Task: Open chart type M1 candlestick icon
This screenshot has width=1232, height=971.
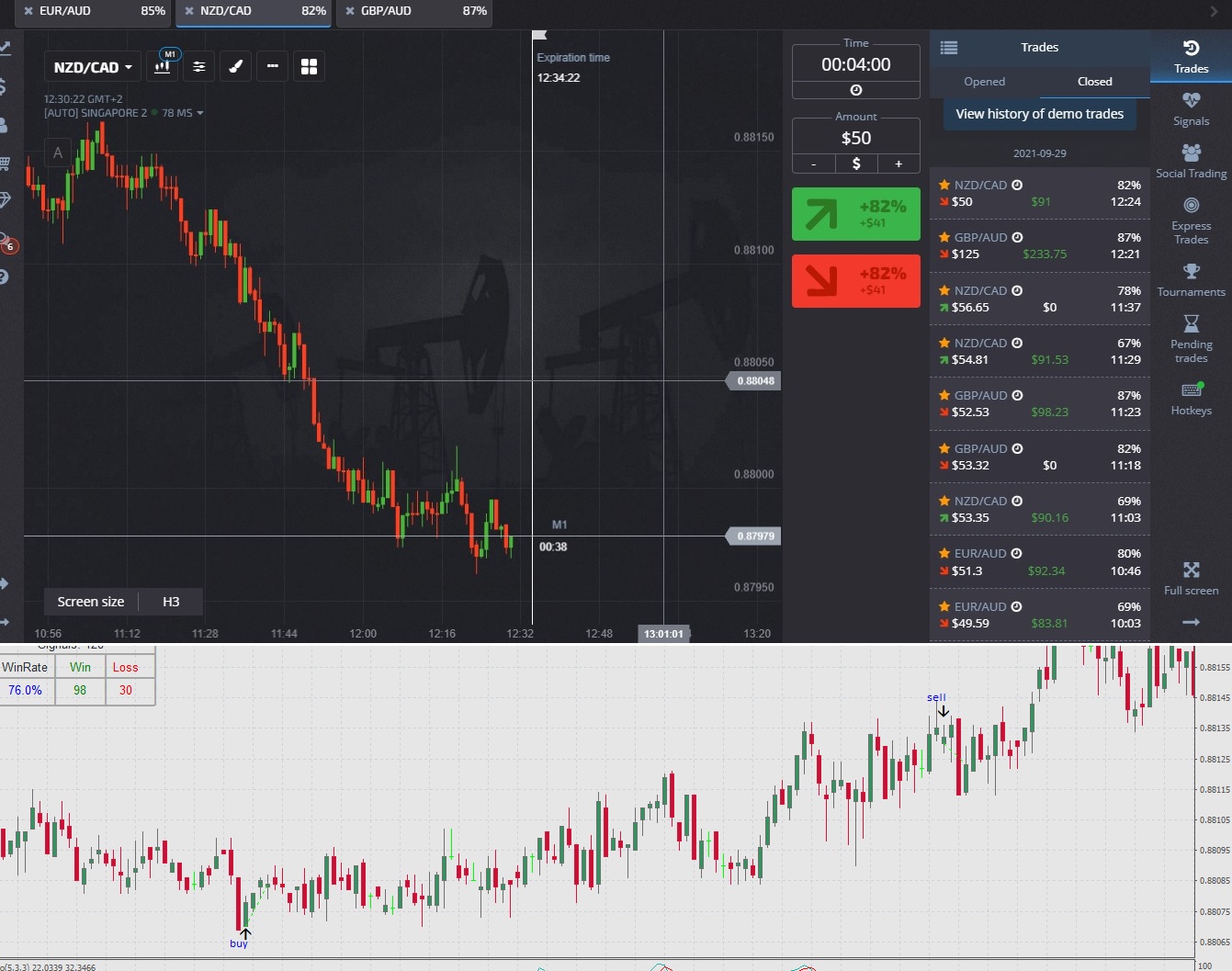Action: [x=163, y=66]
